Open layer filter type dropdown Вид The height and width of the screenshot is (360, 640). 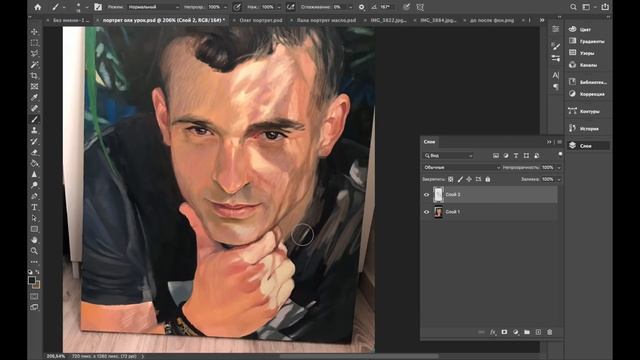coord(448,156)
